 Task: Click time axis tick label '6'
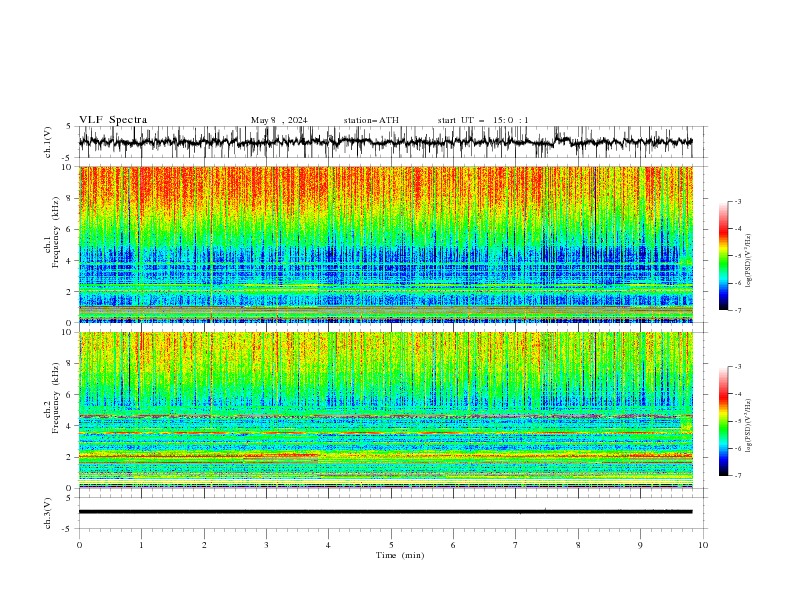[x=454, y=545]
